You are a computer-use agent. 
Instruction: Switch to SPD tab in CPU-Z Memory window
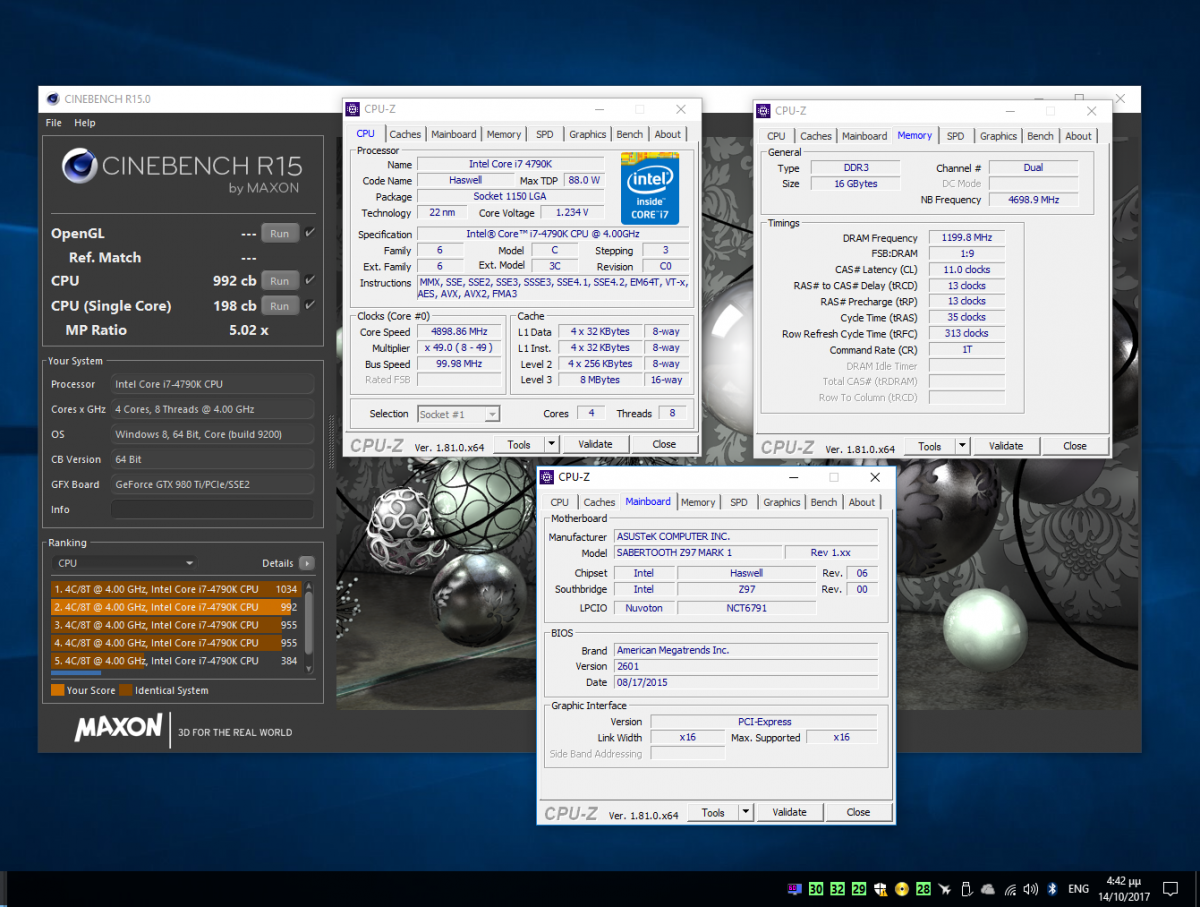pos(956,136)
